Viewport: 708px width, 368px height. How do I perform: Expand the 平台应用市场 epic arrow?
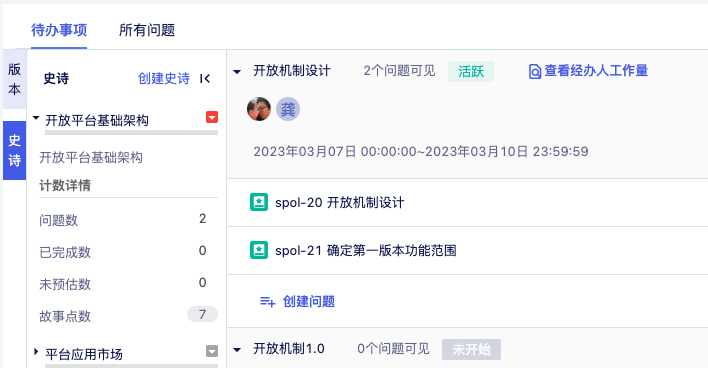[x=36, y=351]
